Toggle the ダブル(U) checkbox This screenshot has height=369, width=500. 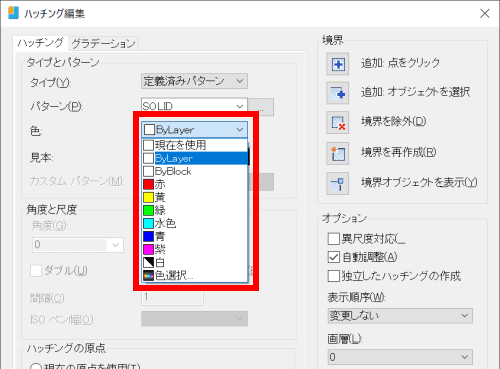tap(36, 271)
